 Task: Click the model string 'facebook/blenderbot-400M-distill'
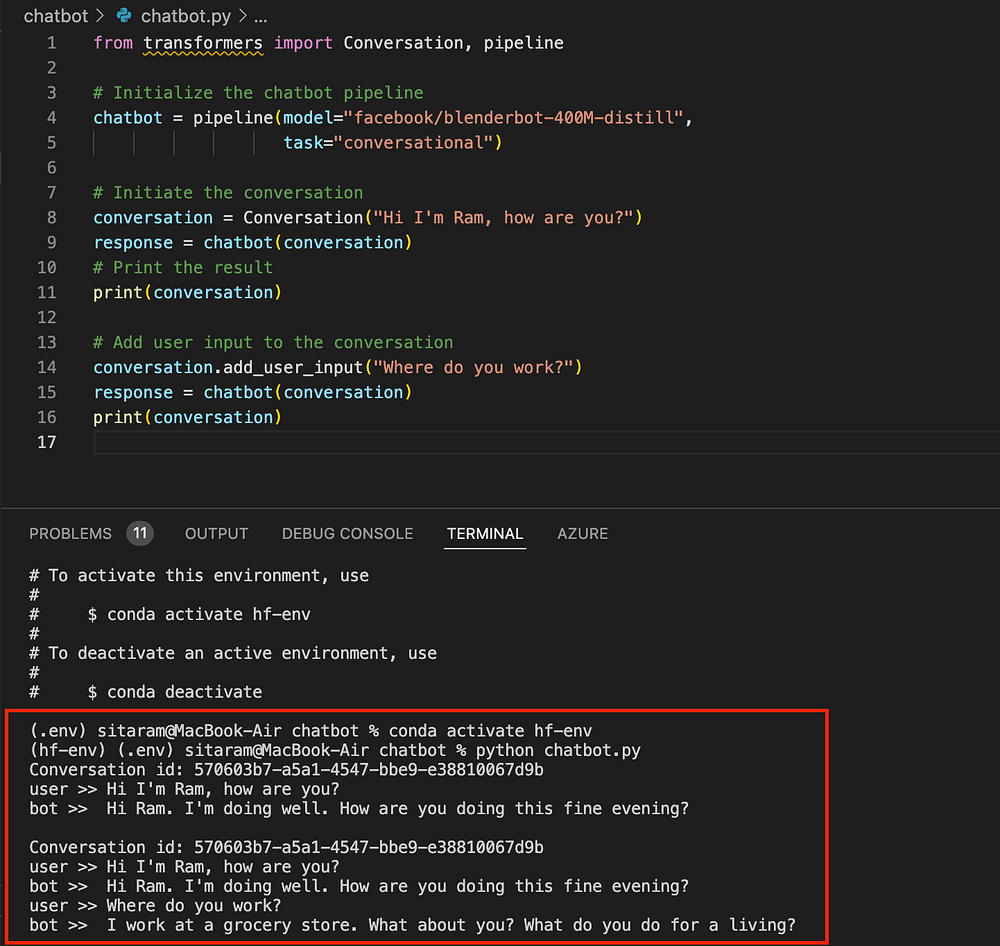point(513,117)
